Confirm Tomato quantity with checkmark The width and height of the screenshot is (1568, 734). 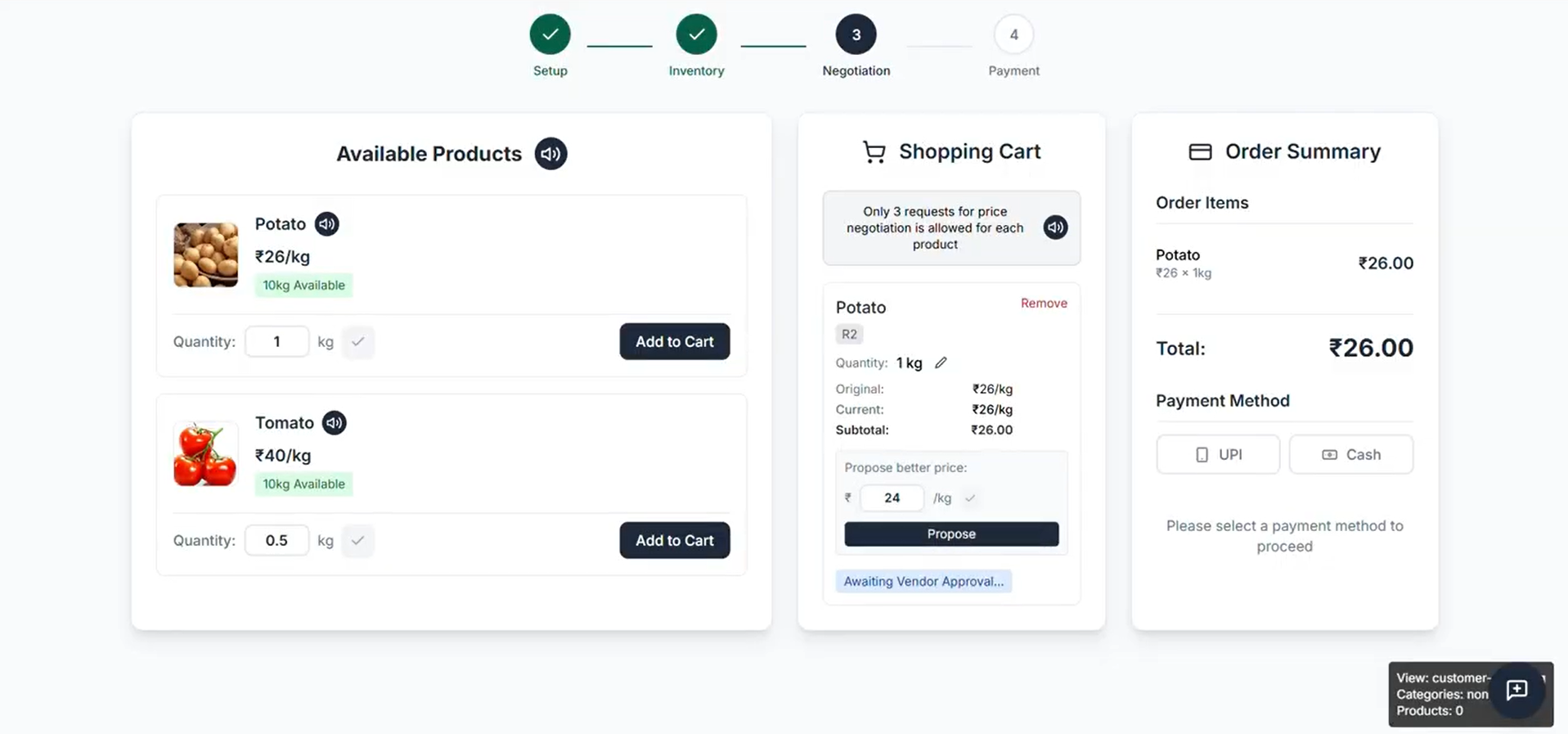pos(357,541)
